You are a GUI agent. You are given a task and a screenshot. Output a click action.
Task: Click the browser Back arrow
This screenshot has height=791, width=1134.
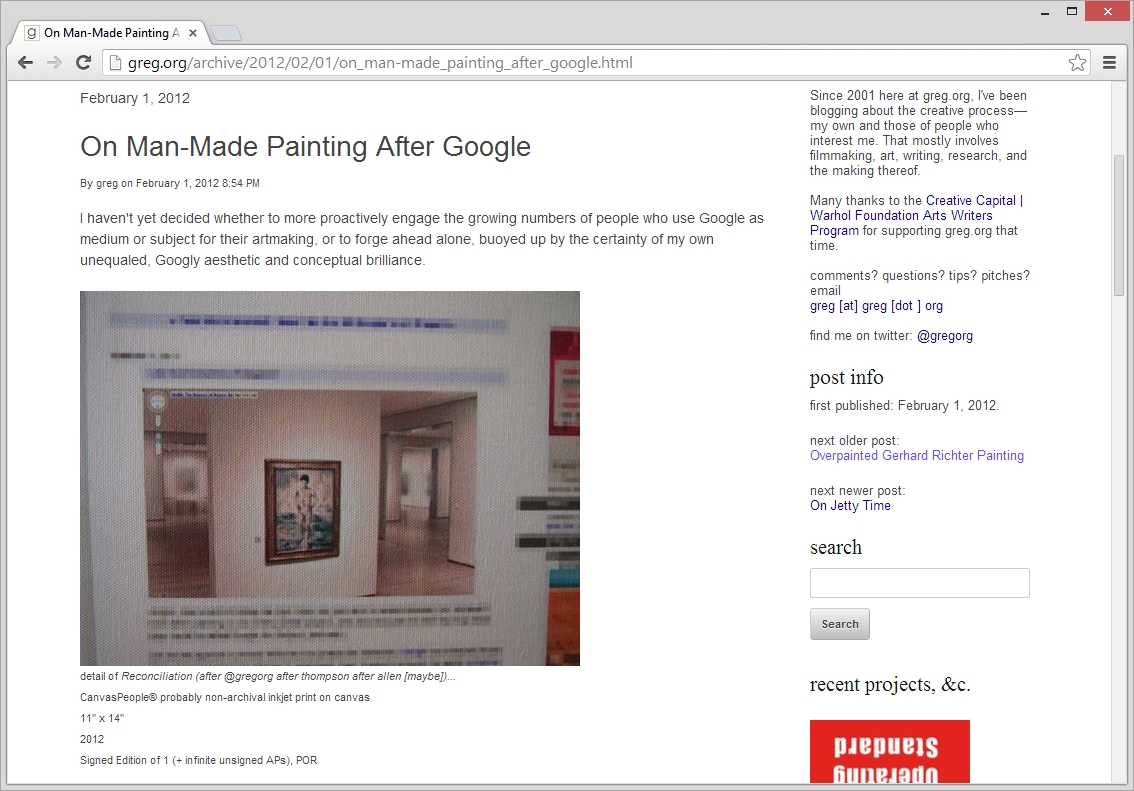[25, 63]
